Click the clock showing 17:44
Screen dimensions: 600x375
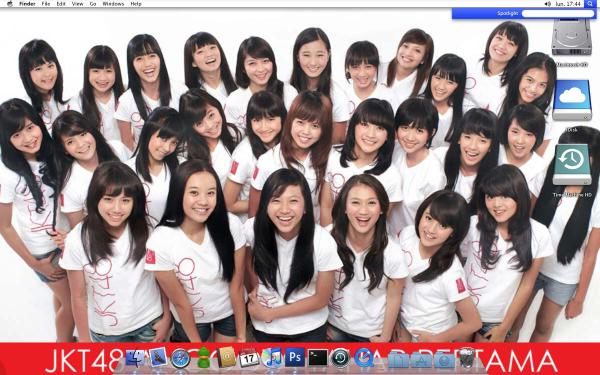click(567, 4)
